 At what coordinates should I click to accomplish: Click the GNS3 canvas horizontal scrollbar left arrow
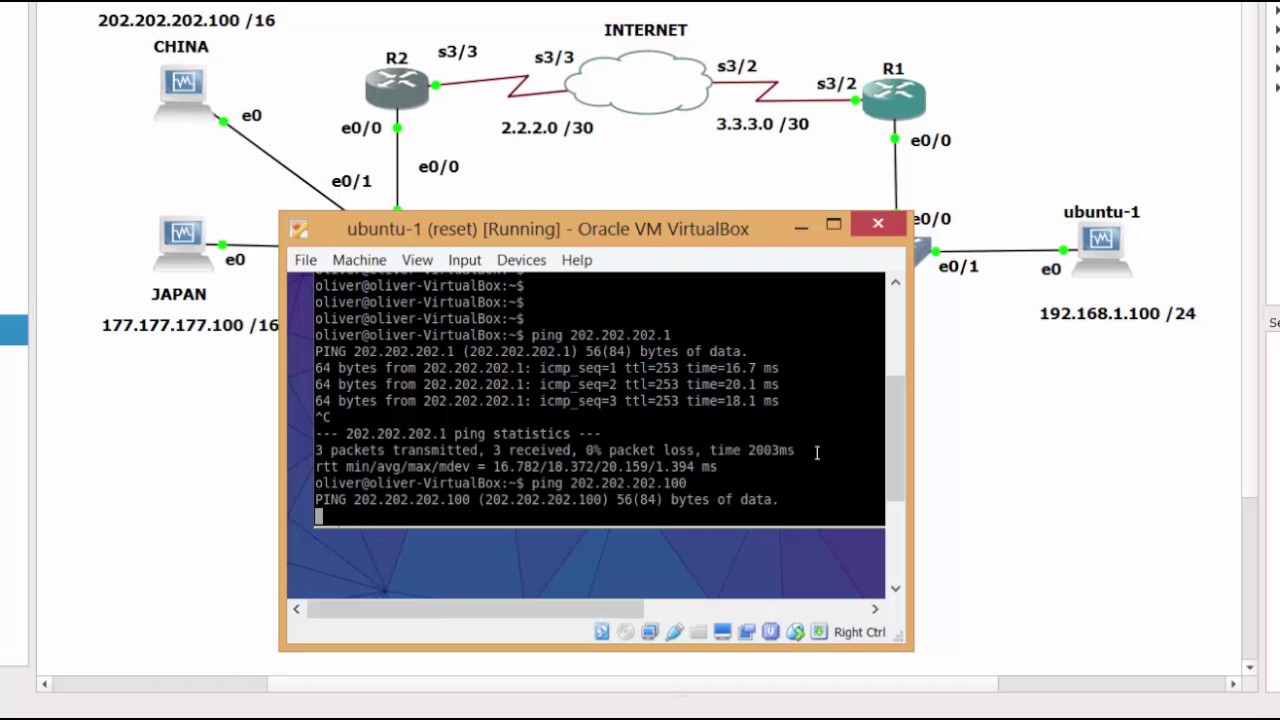(x=43, y=684)
